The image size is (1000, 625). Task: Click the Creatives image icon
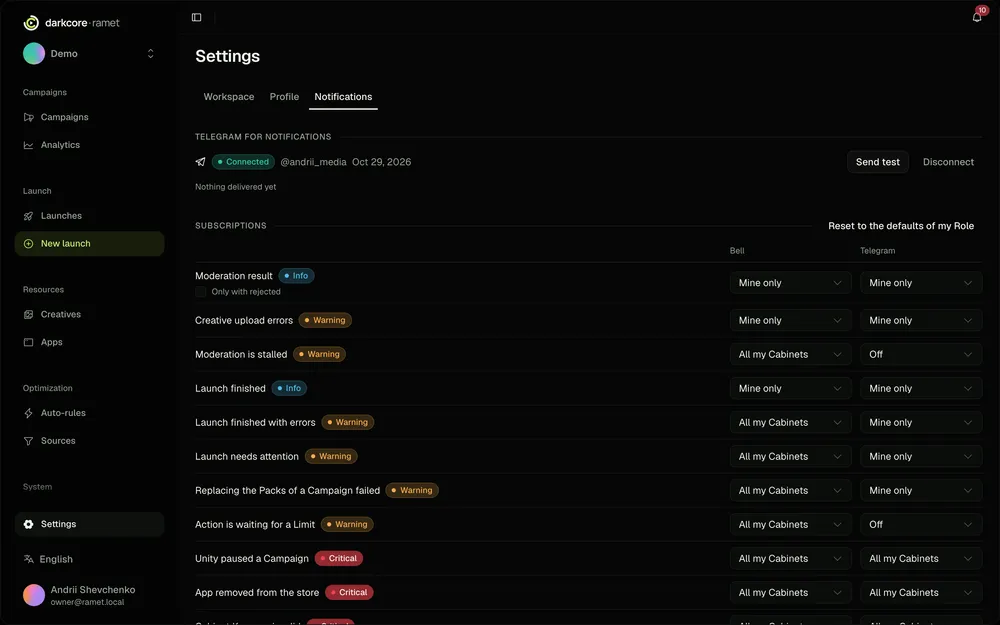[29, 314]
